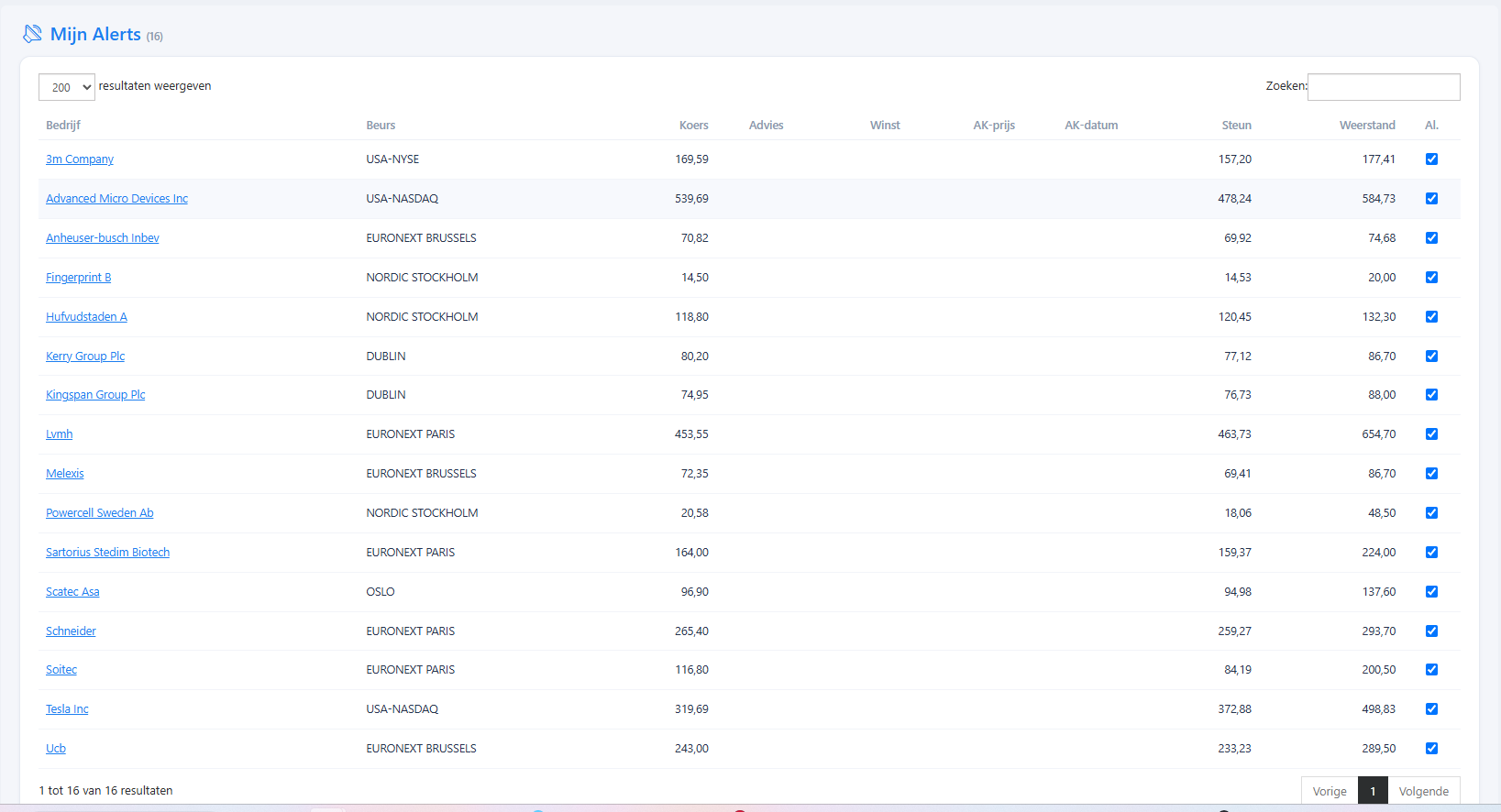The image size is (1501, 812).
Task: Open the Kingspan Group Plc link
Action: coord(95,395)
